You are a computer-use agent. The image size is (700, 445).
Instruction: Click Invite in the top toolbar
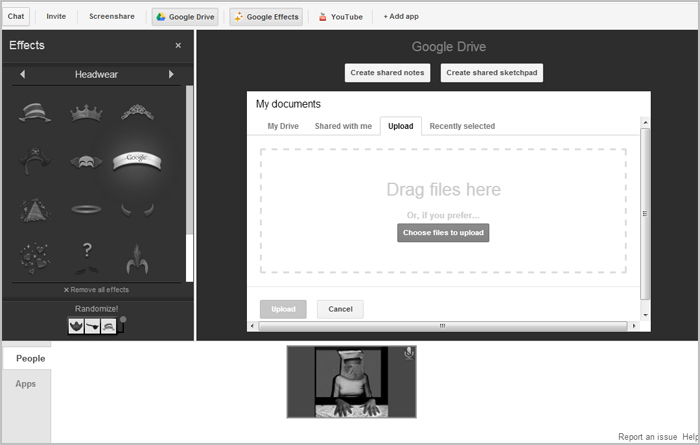coord(56,16)
